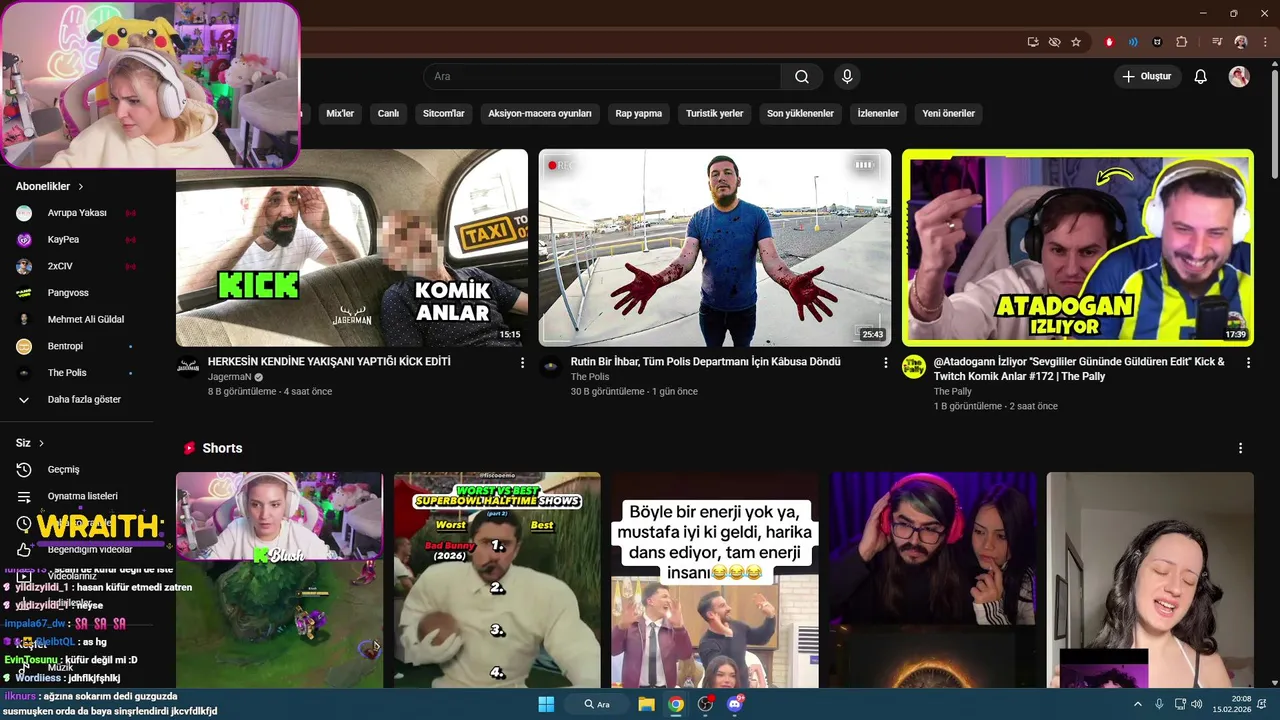Open Chrome media controls icon

coord(1217,42)
